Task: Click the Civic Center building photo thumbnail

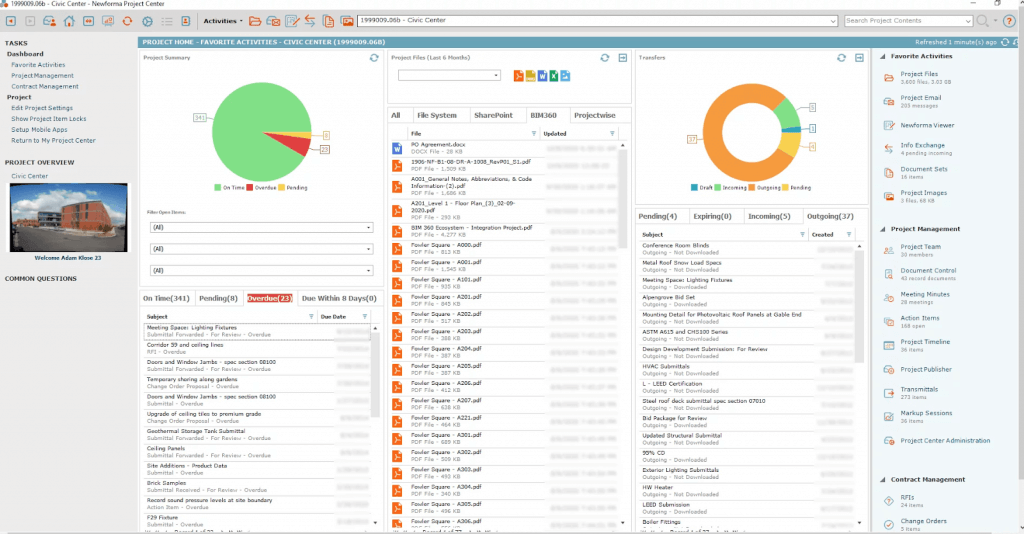Action: (69, 217)
